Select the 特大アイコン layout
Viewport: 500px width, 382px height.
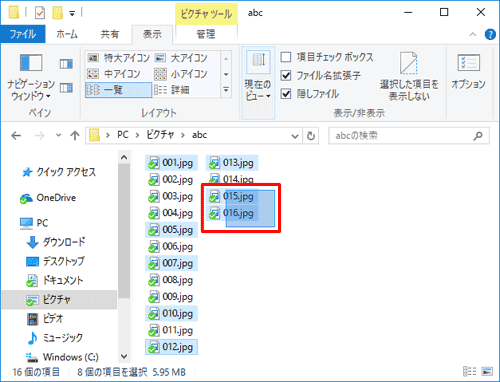(118, 58)
